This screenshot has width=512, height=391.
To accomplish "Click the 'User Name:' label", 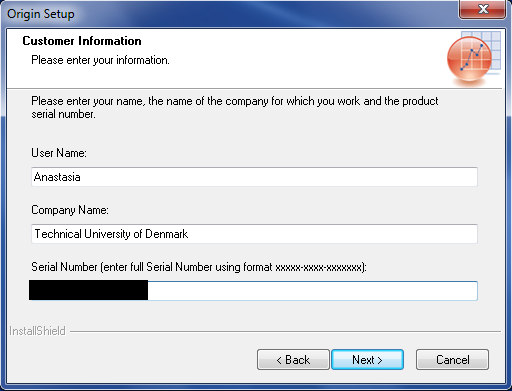I will 59,153.
